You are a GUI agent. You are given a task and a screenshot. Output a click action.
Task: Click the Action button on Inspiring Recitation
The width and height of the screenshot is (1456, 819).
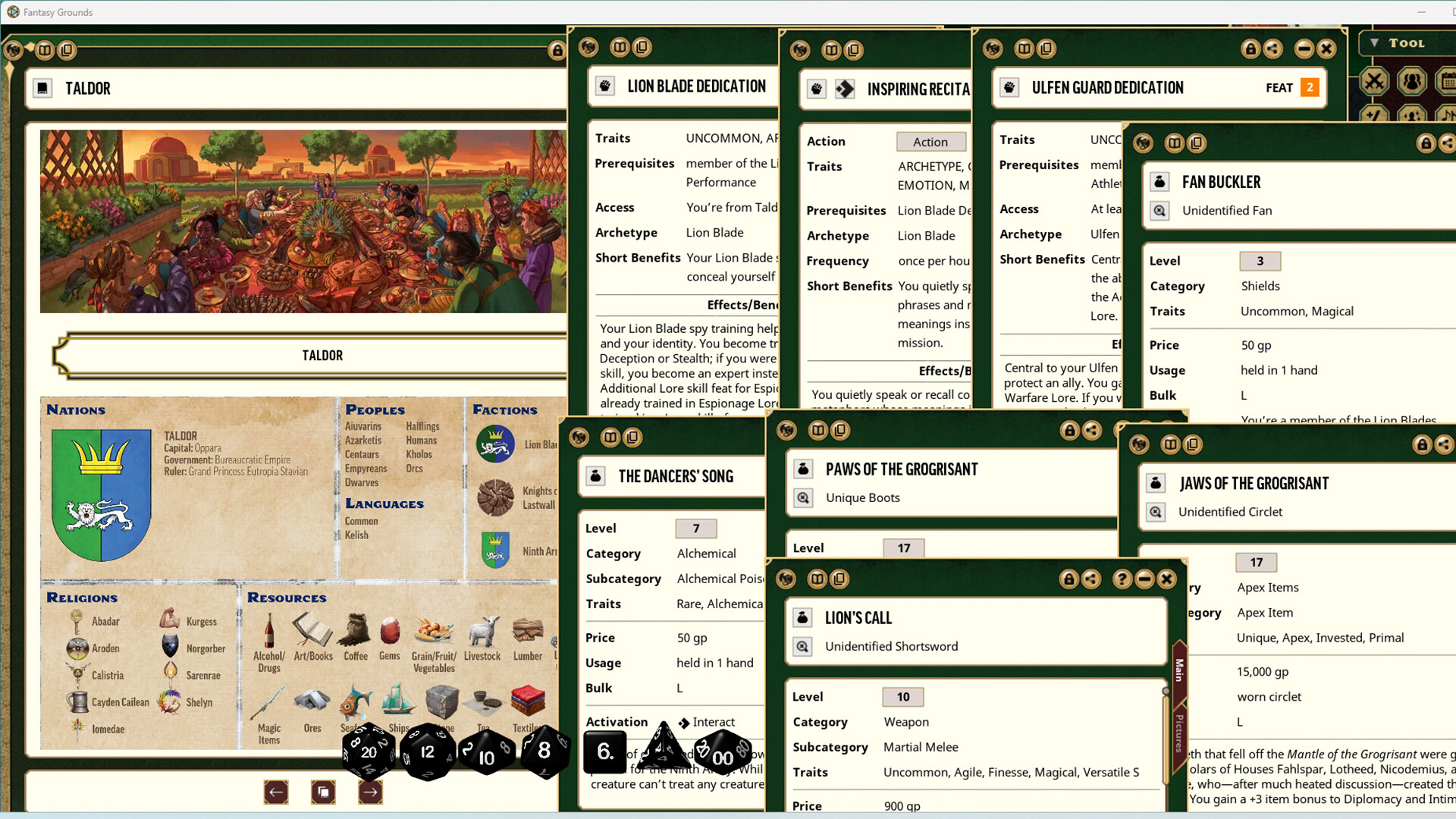click(x=931, y=142)
